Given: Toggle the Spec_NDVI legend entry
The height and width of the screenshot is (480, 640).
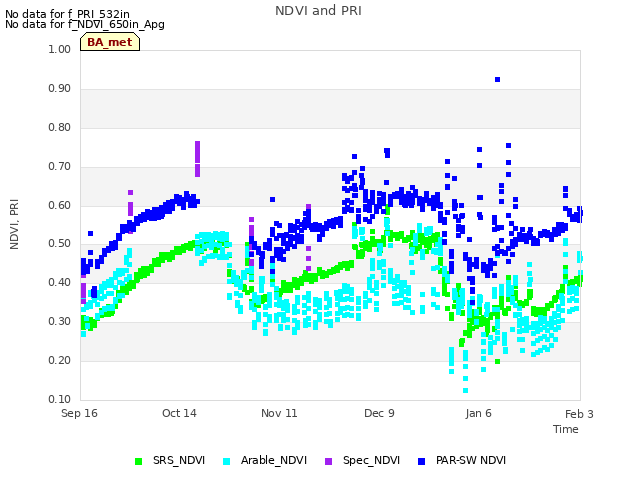Looking at the screenshot, I should tap(362, 460).
